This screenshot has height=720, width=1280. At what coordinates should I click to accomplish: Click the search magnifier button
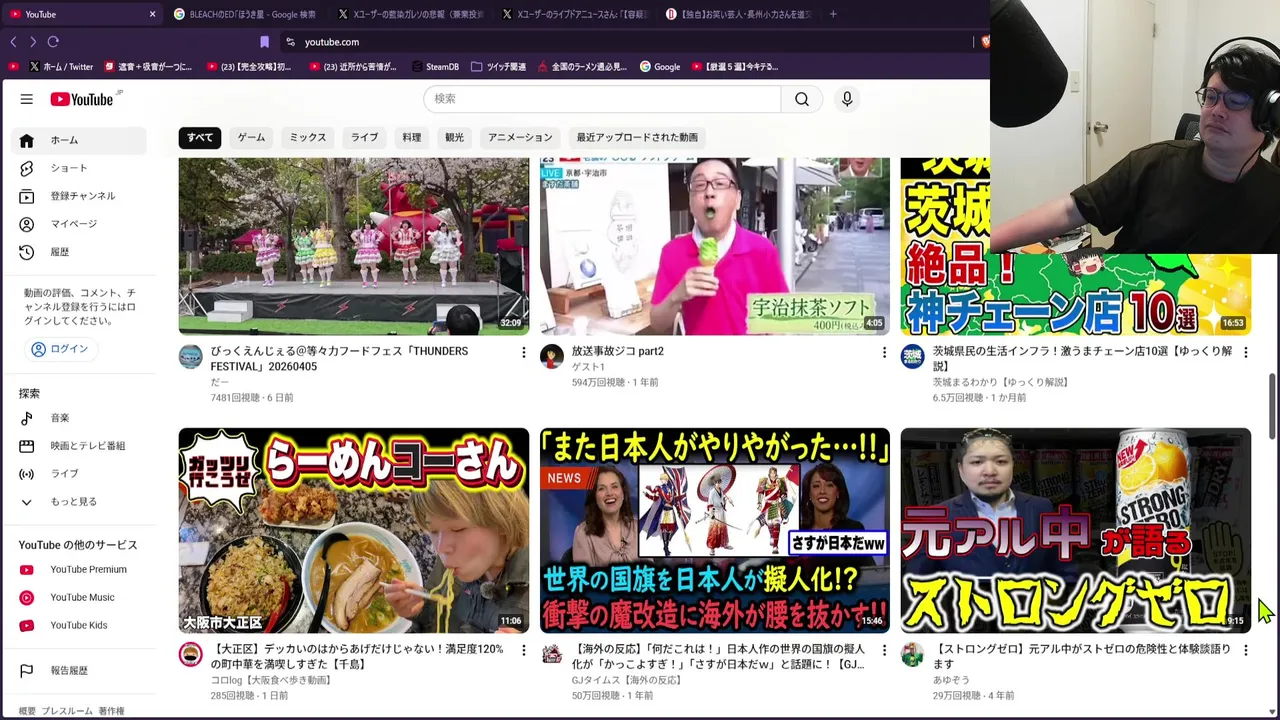tap(802, 99)
